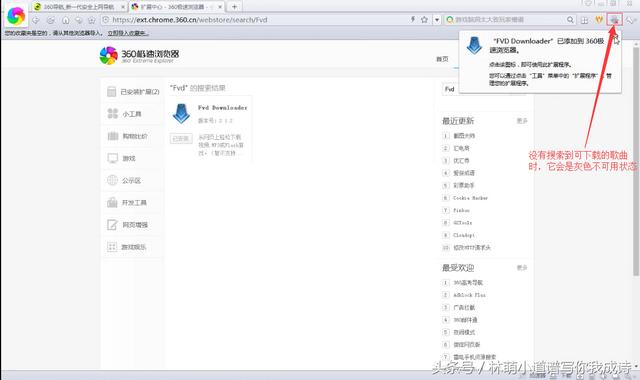640x380 pixels.
Task: Open item 9 in 最近更新 list
Action: (x=464, y=235)
